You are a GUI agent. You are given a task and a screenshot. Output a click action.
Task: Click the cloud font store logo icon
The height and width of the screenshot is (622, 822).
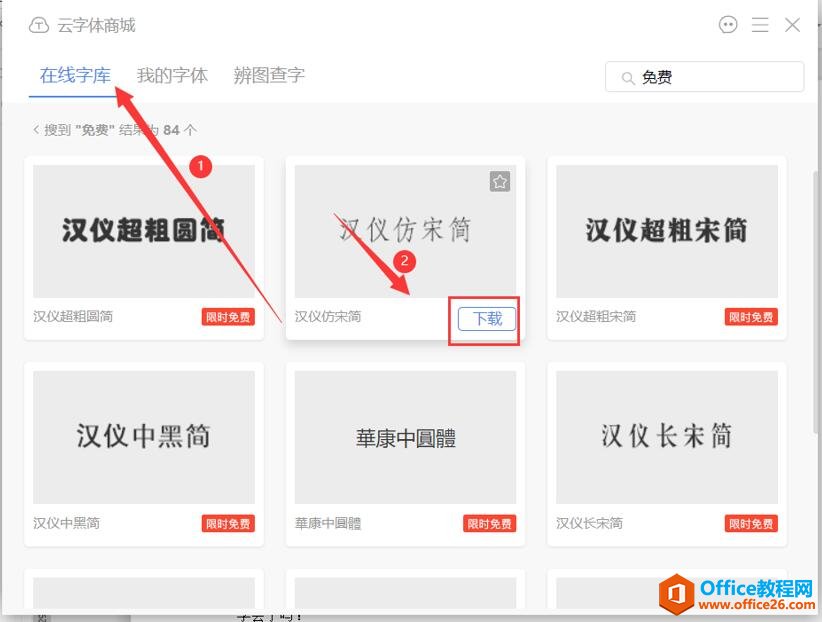[39, 25]
